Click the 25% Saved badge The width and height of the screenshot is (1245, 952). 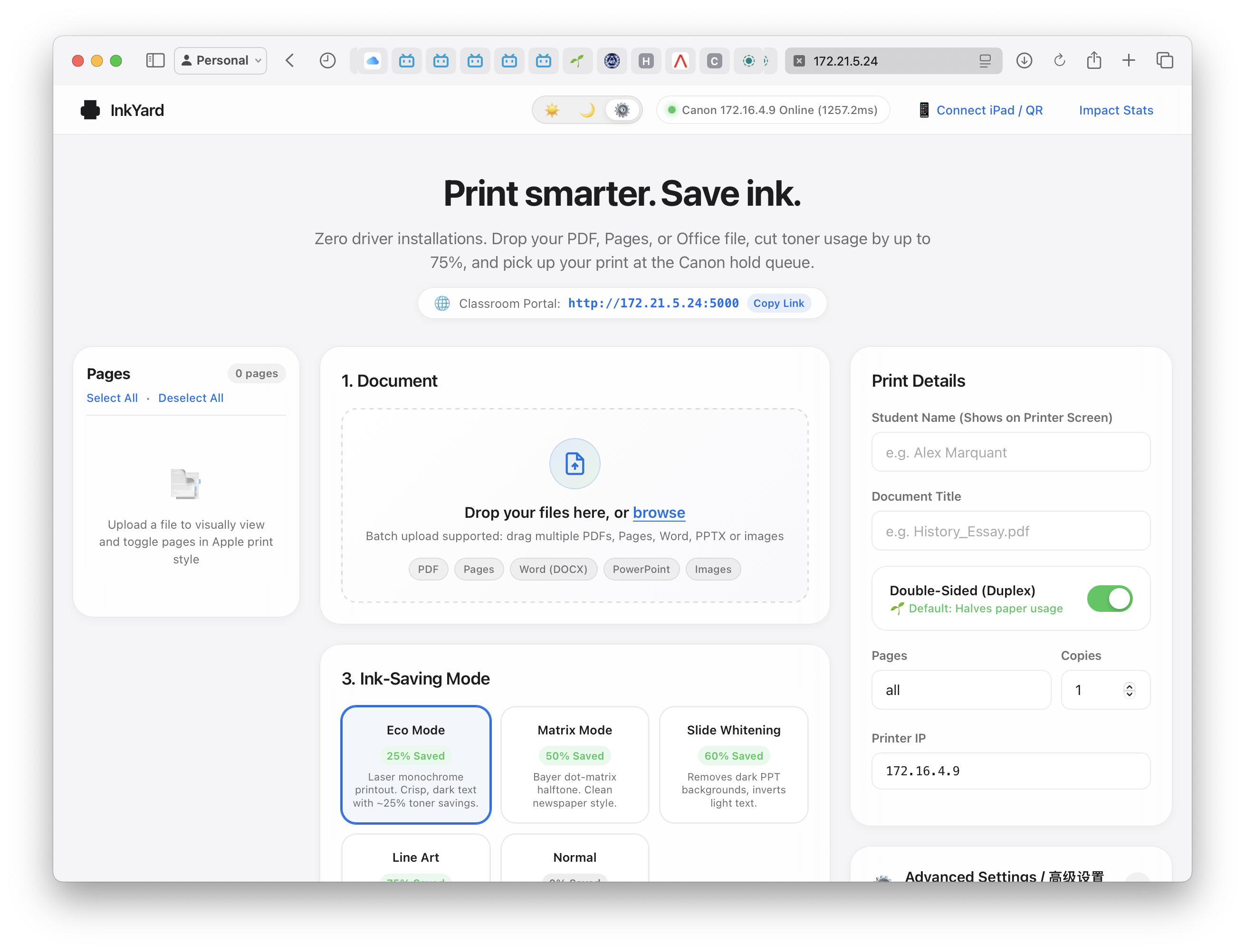click(x=415, y=756)
